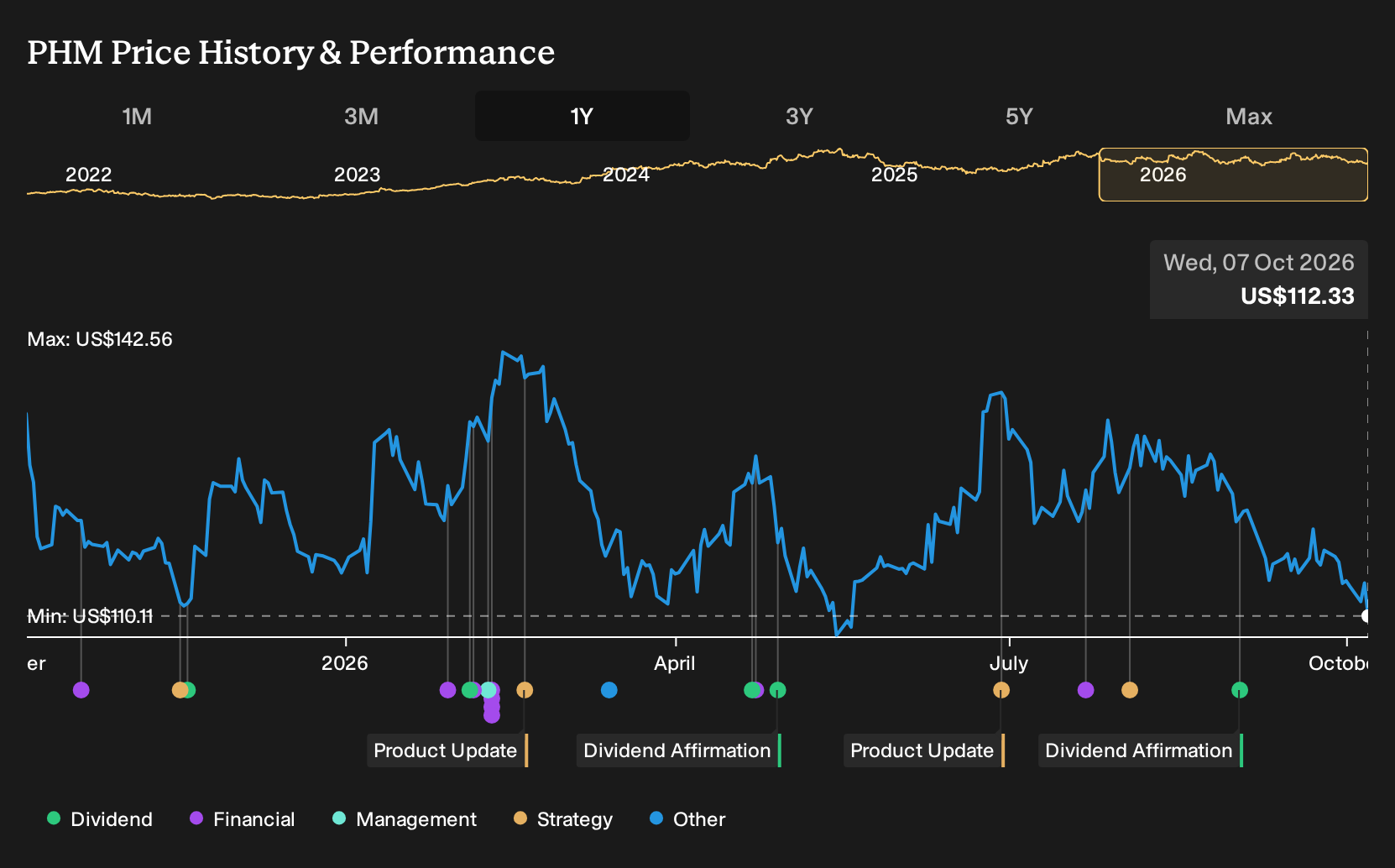Jump to 2023 in the overview navigator
Screen dimensions: 1395x868
point(357,175)
